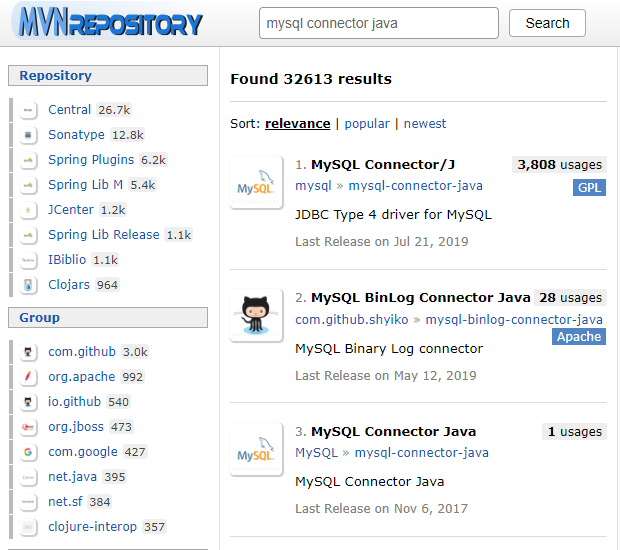Click the org.jboss group icon
The height and width of the screenshot is (550, 620).
[28, 427]
